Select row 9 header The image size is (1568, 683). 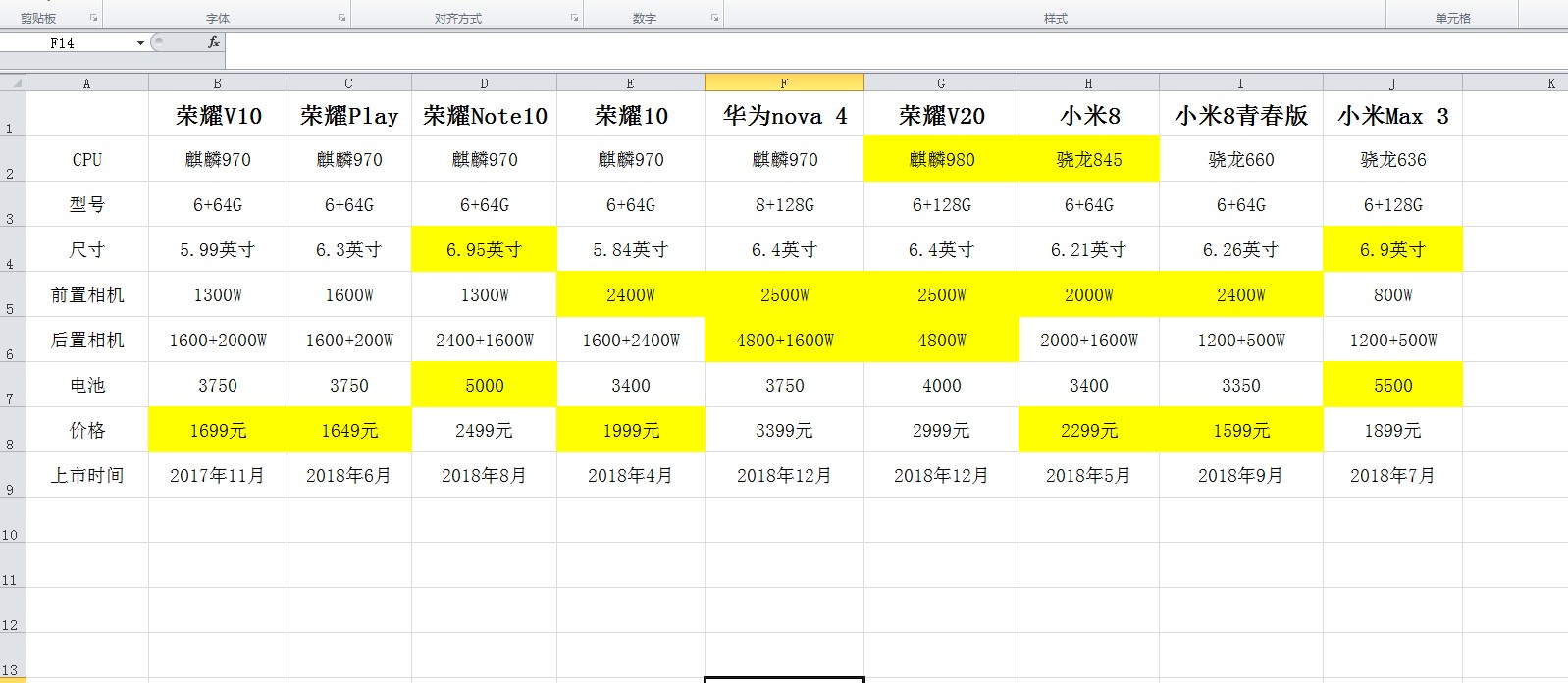[13, 475]
